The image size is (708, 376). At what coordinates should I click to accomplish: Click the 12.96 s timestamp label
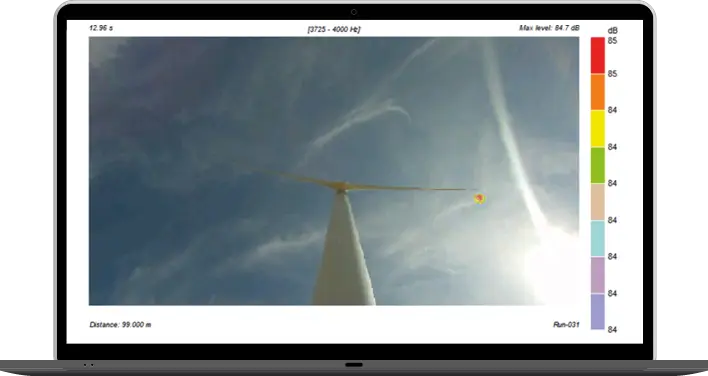tap(101, 28)
